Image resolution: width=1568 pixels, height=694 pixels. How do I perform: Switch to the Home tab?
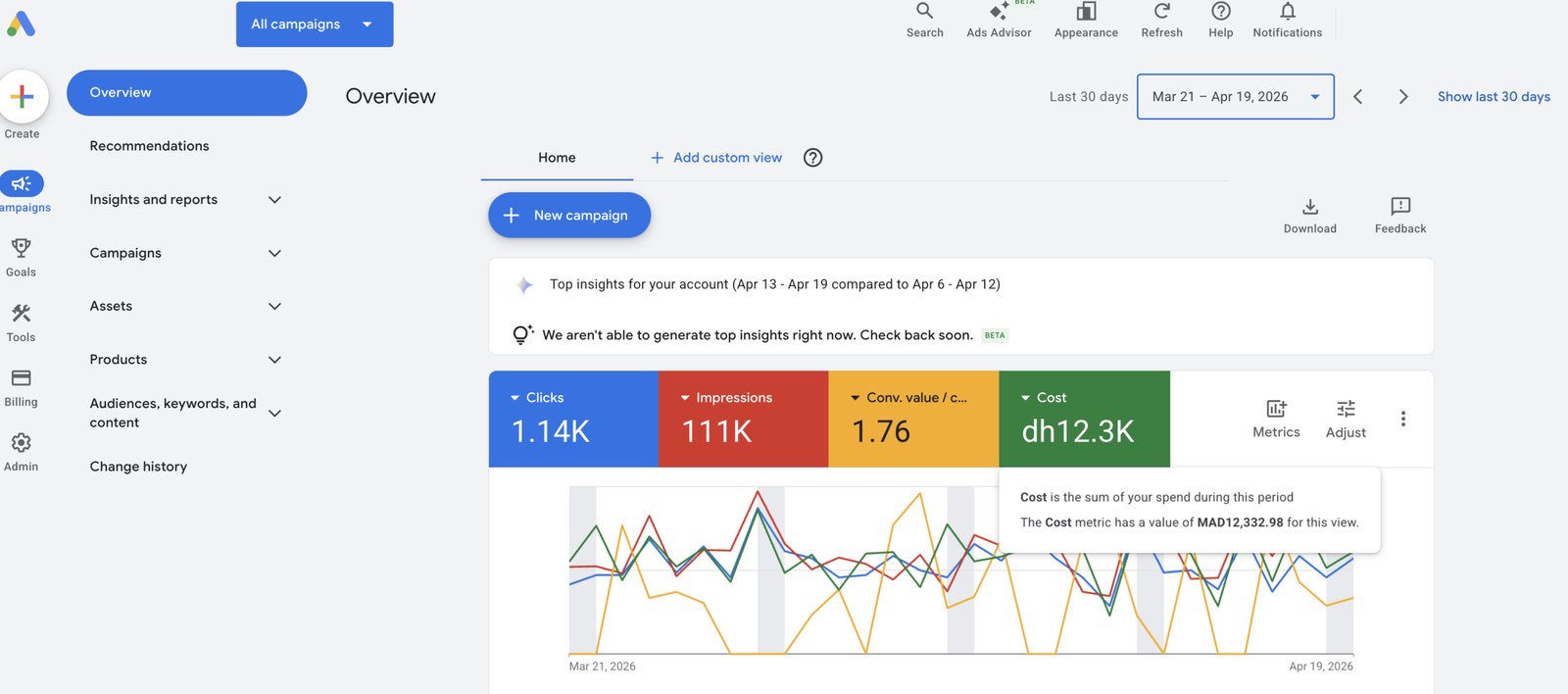point(557,158)
